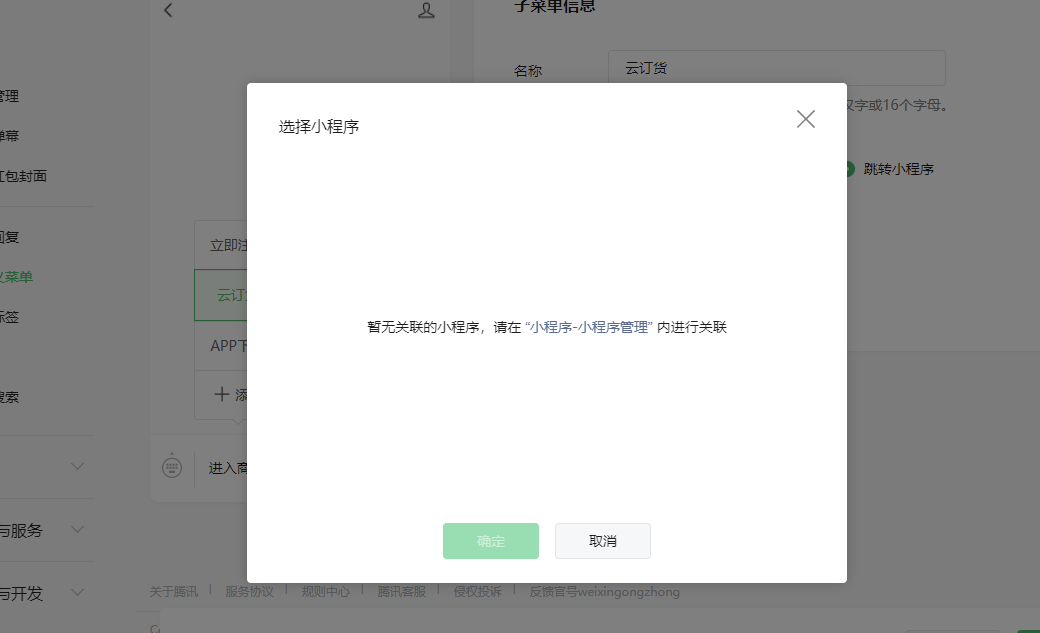
Task: Select the 包封面 item in sidebar
Action: (x=23, y=176)
